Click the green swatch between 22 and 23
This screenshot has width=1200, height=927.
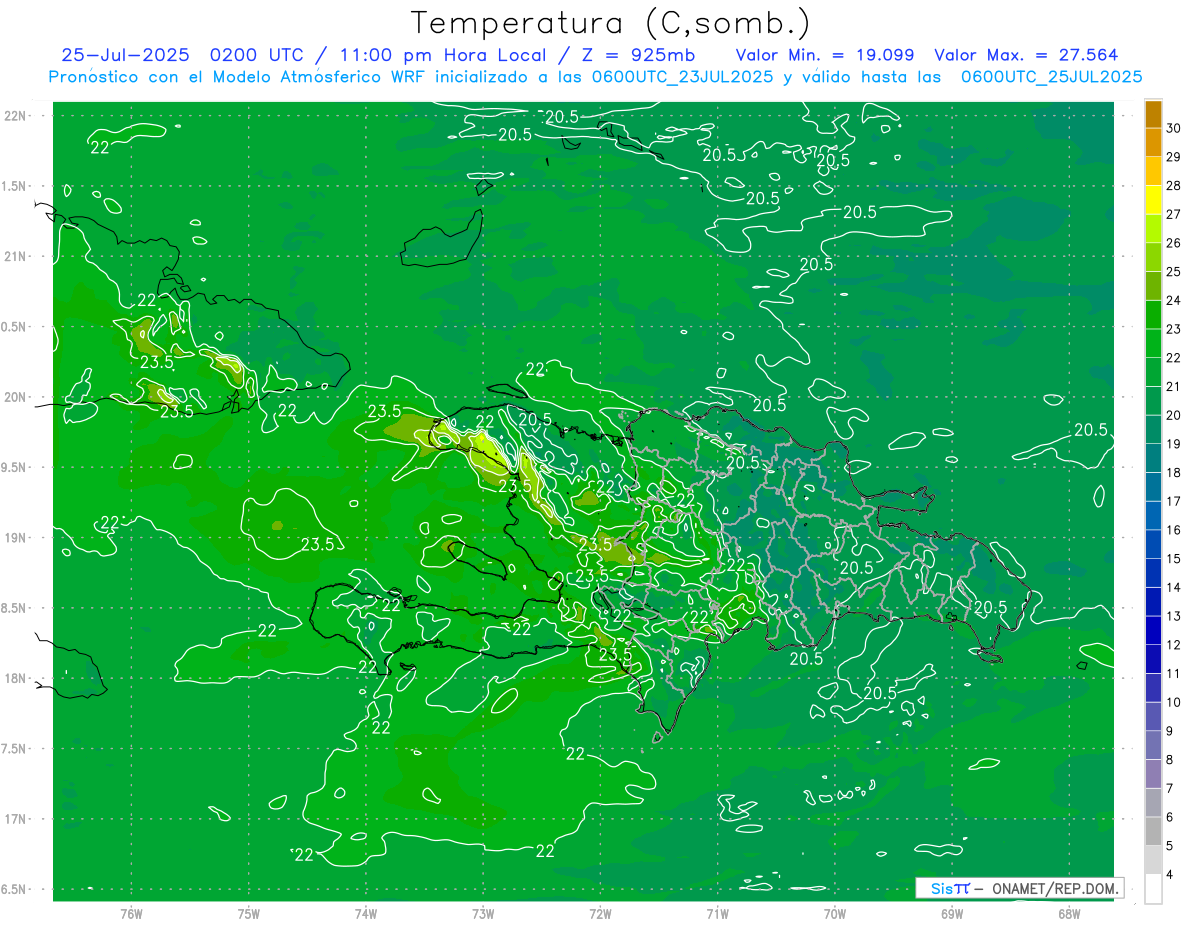pos(1153,344)
